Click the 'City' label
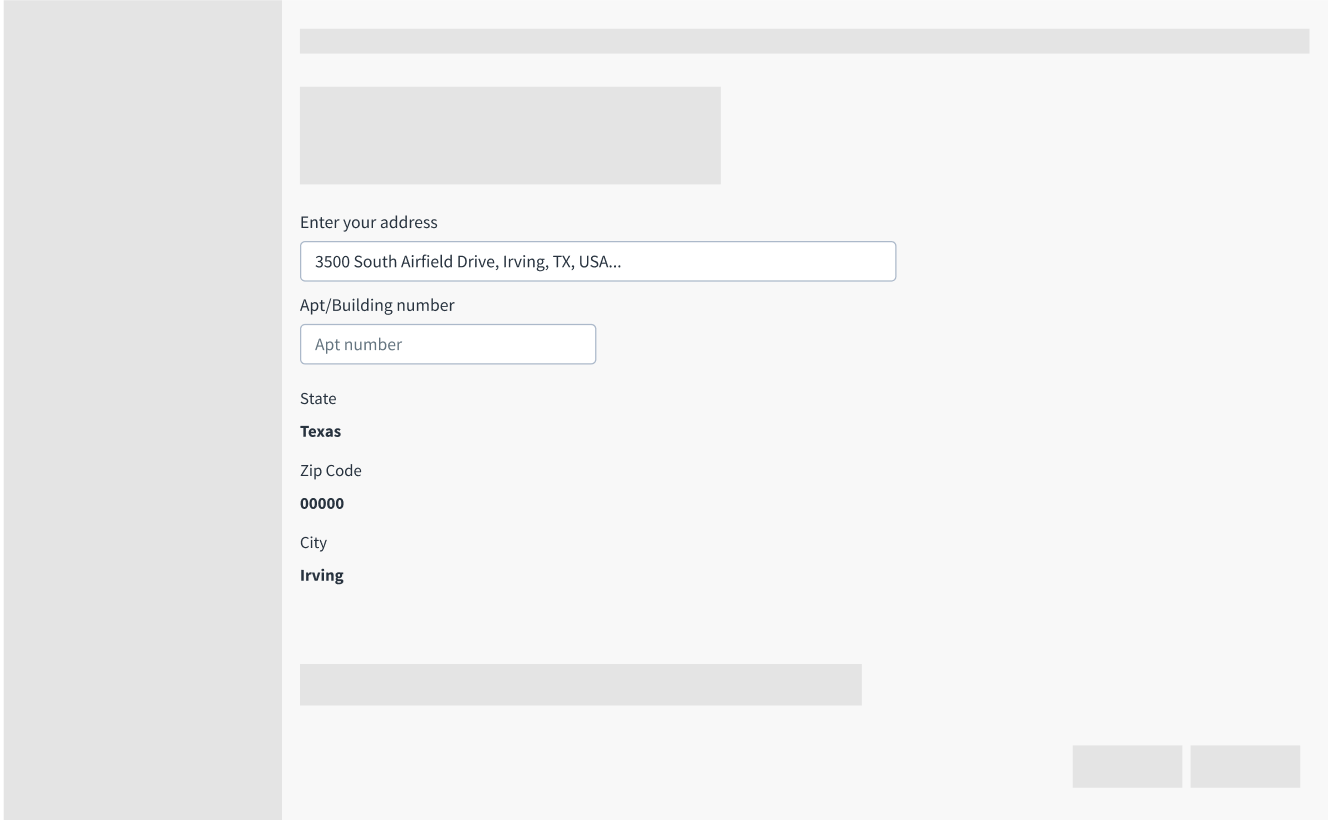Image resolution: width=1328 pixels, height=820 pixels. click(313, 543)
